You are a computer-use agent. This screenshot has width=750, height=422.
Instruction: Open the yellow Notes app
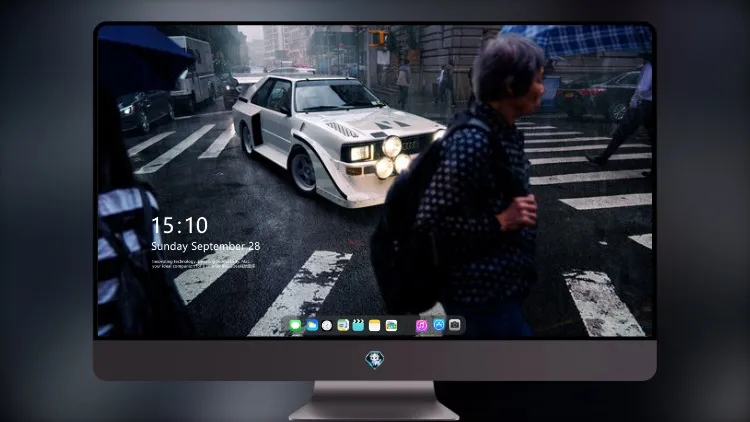(375, 325)
